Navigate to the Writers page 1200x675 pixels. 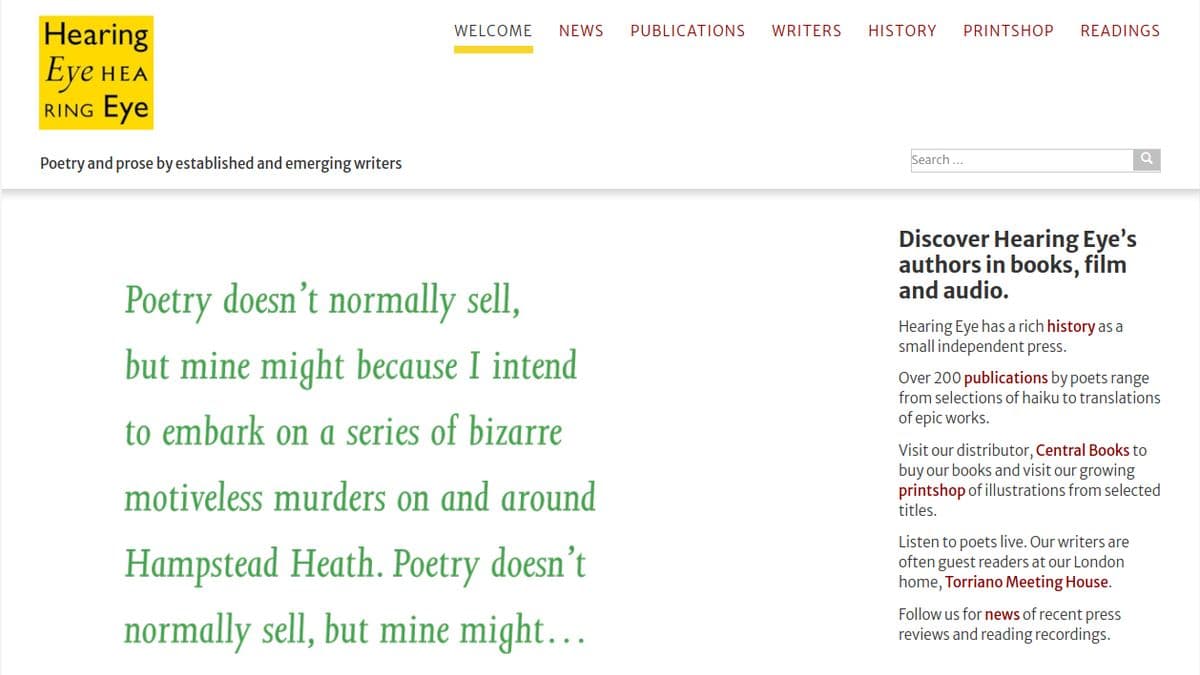[x=806, y=31]
